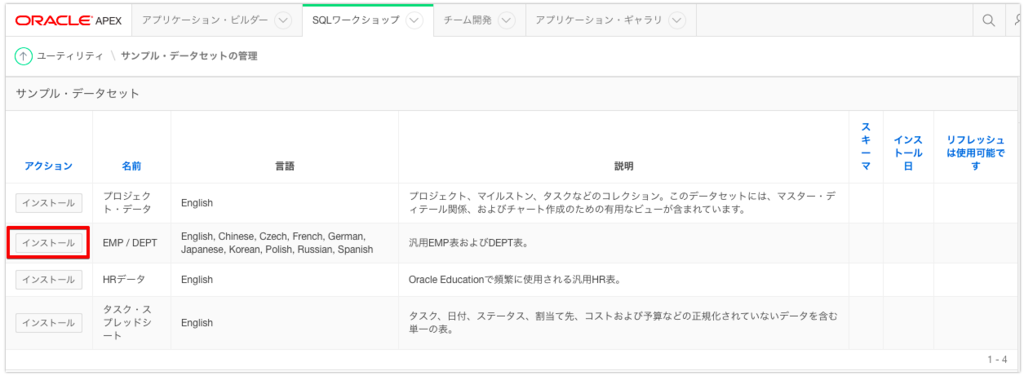This screenshot has height=376, width=1024.
Task: Click the サンプル・データセット region title
Action: [78, 93]
